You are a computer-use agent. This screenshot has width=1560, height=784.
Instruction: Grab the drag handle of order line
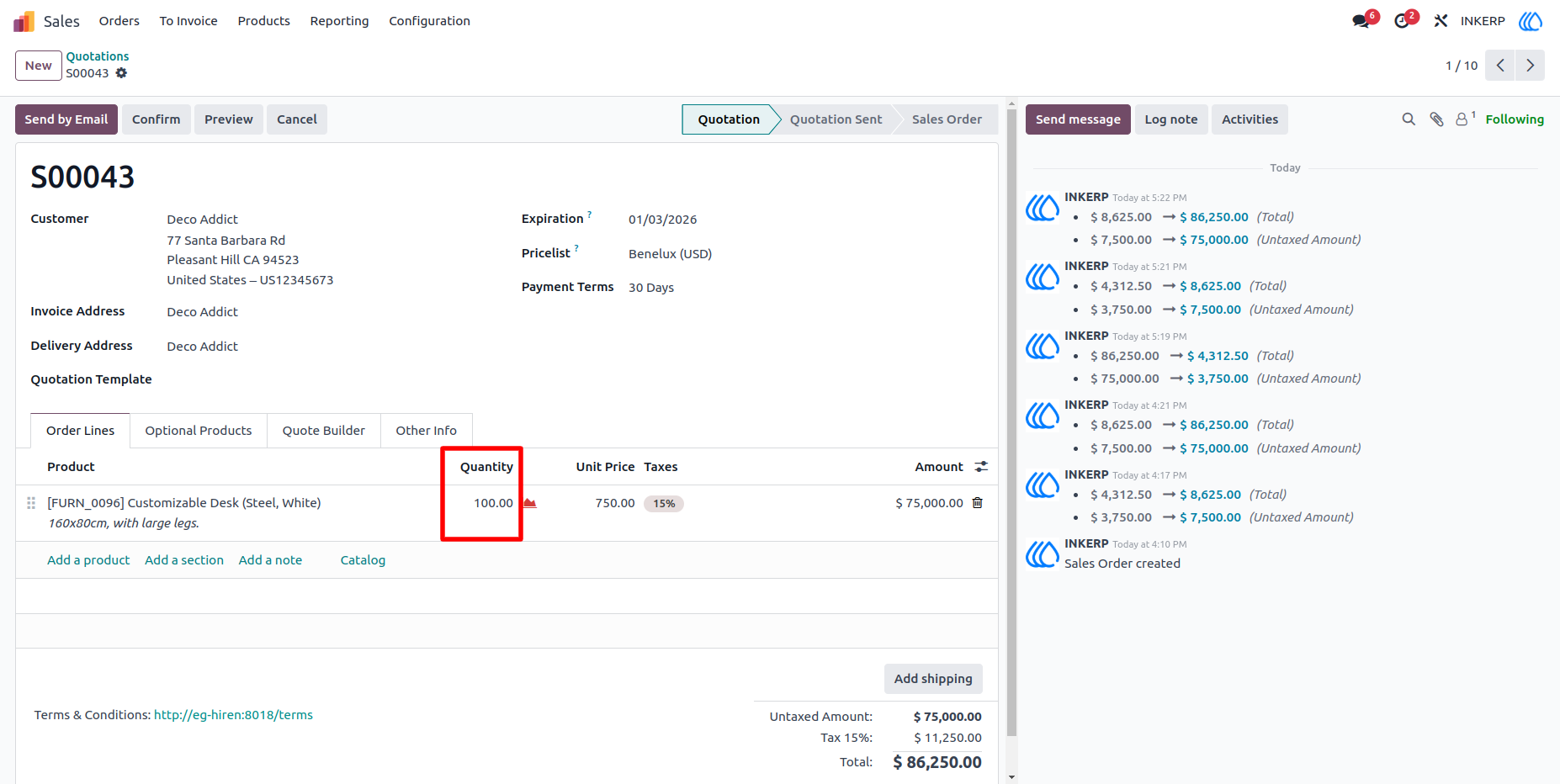[x=31, y=503]
